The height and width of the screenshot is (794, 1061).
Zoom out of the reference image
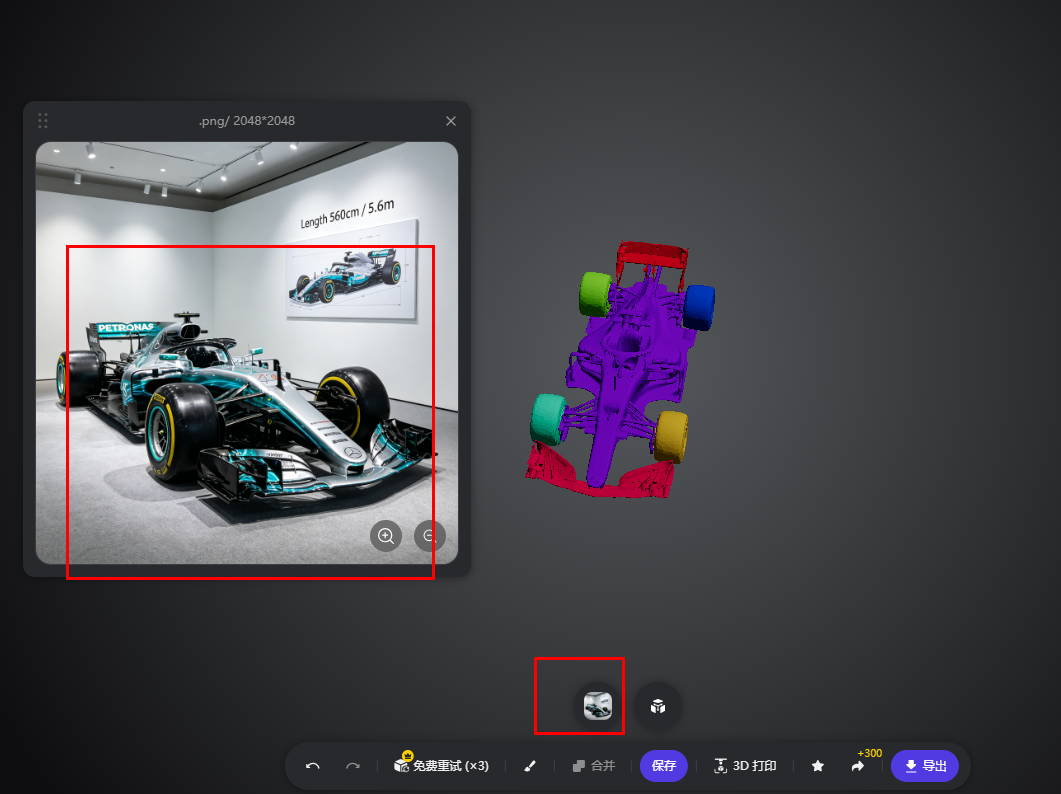pyautogui.click(x=430, y=536)
